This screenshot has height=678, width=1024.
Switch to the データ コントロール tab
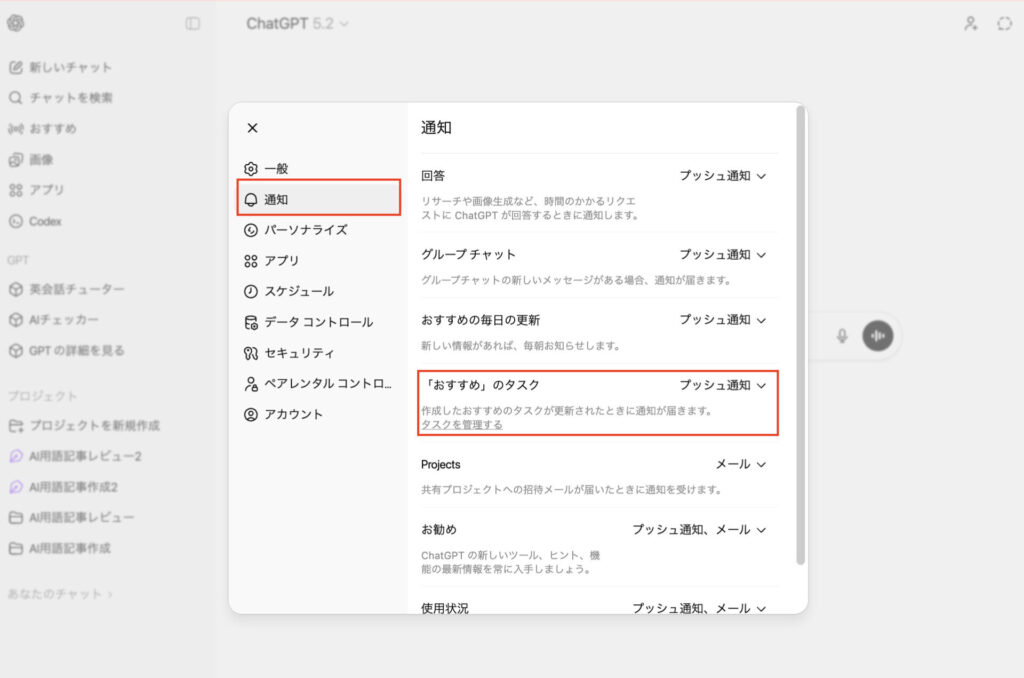(318, 322)
